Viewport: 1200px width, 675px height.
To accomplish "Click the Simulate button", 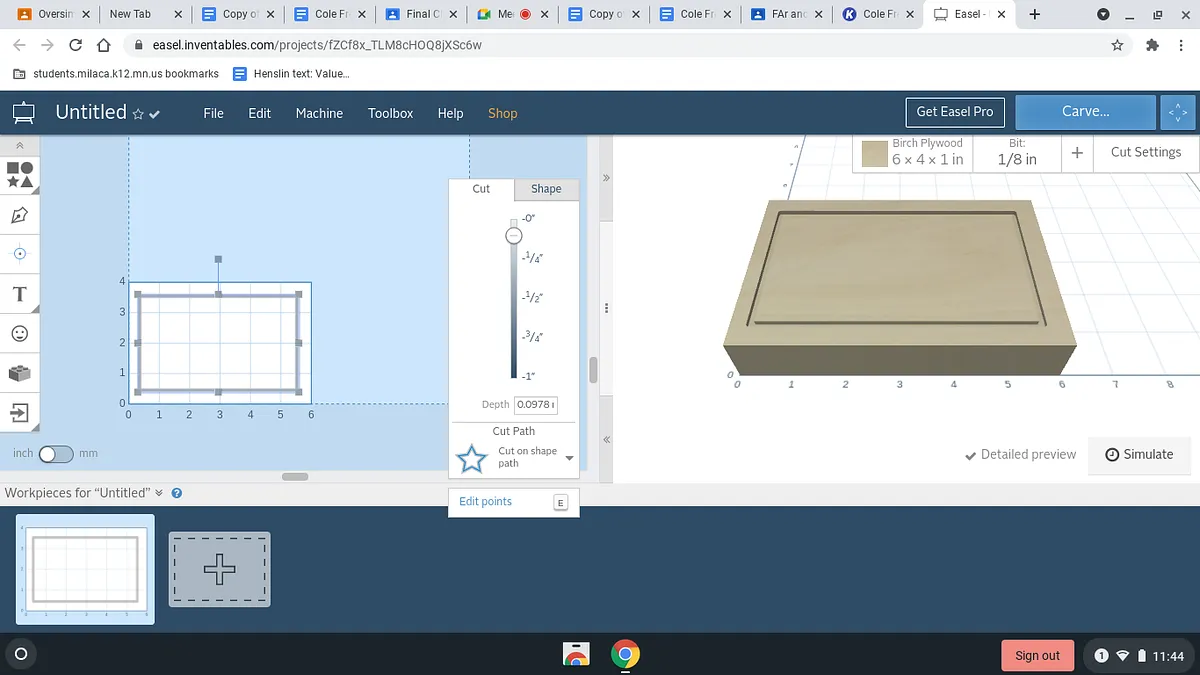I will coord(1139,454).
